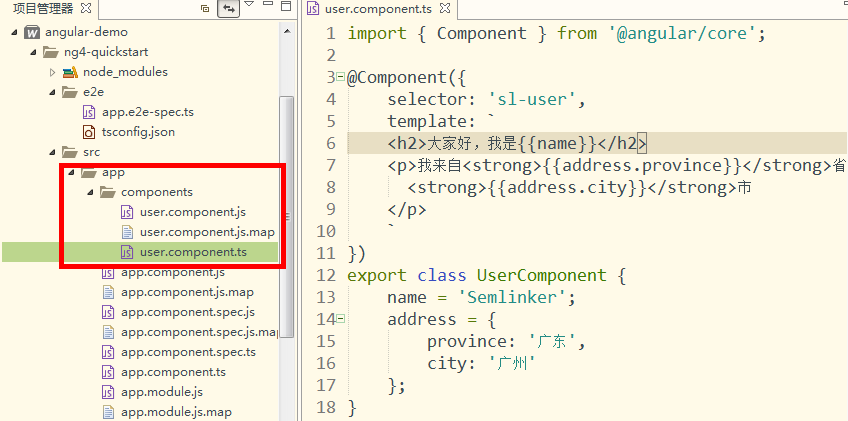
Task: Fold the @Component decorator at line 3
Action: [340, 77]
